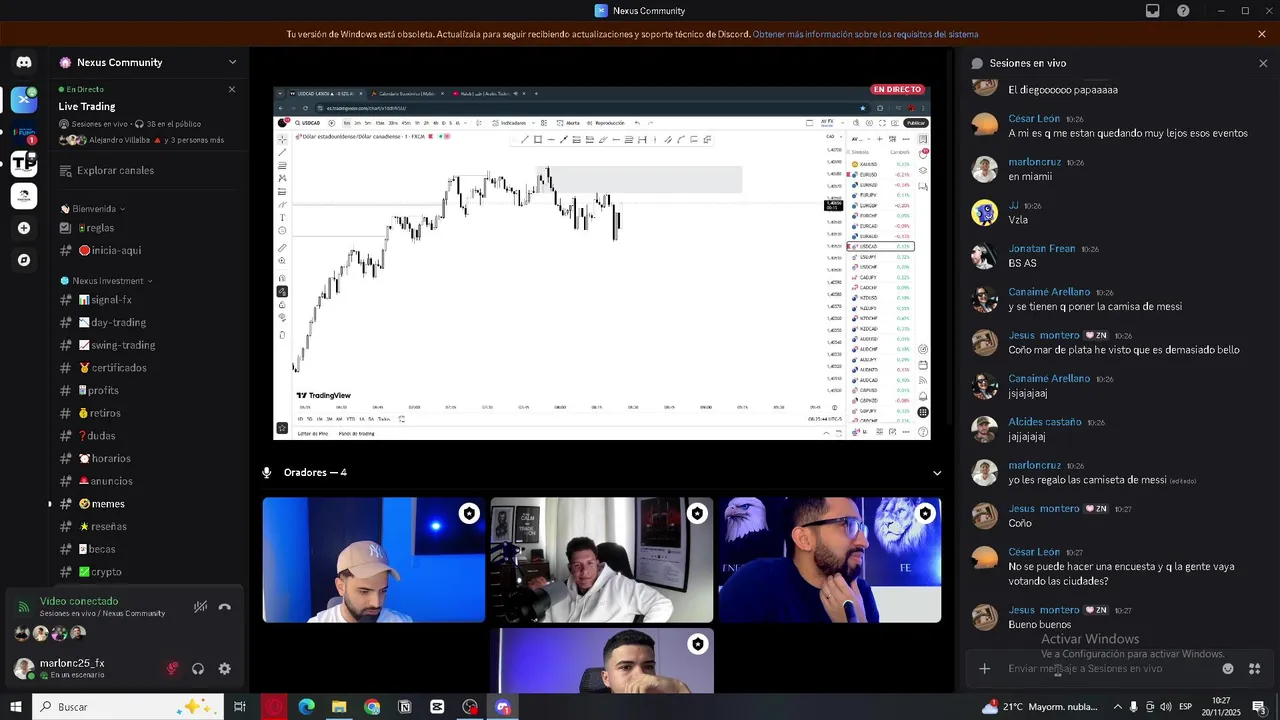The image size is (1280, 720).
Task: Open the FUND server with notification badge
Action: point(24,132)
